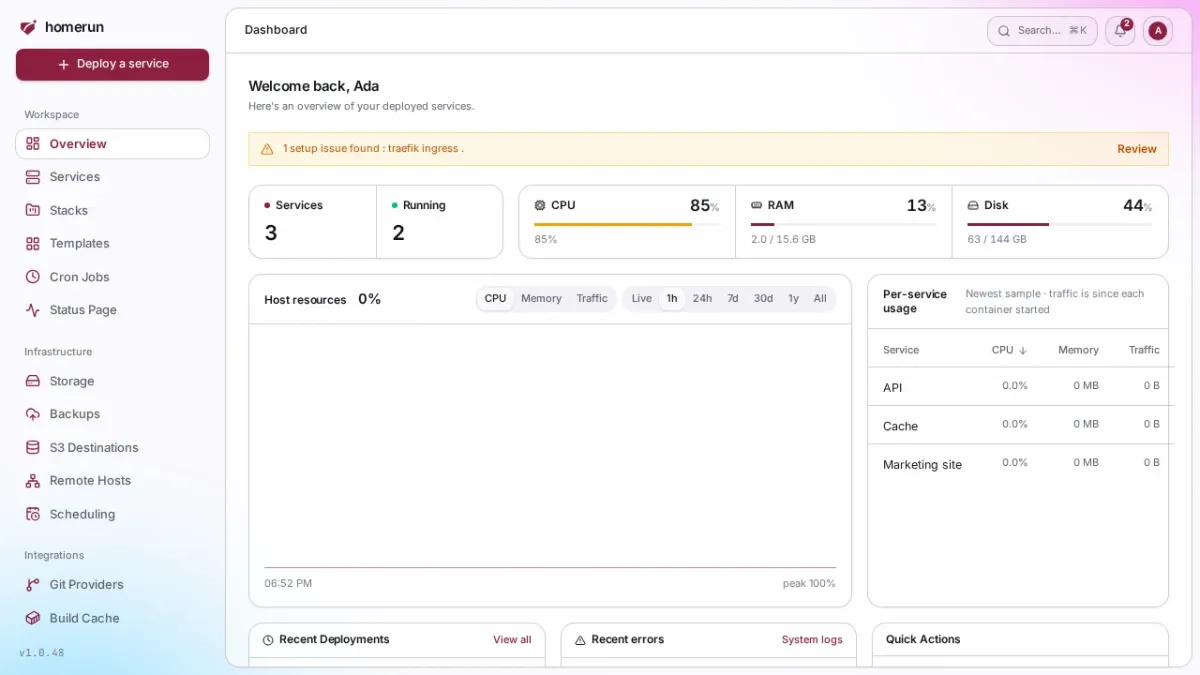
Task: Click the Status Page pulse icon
Action: [x=32, y=310]
